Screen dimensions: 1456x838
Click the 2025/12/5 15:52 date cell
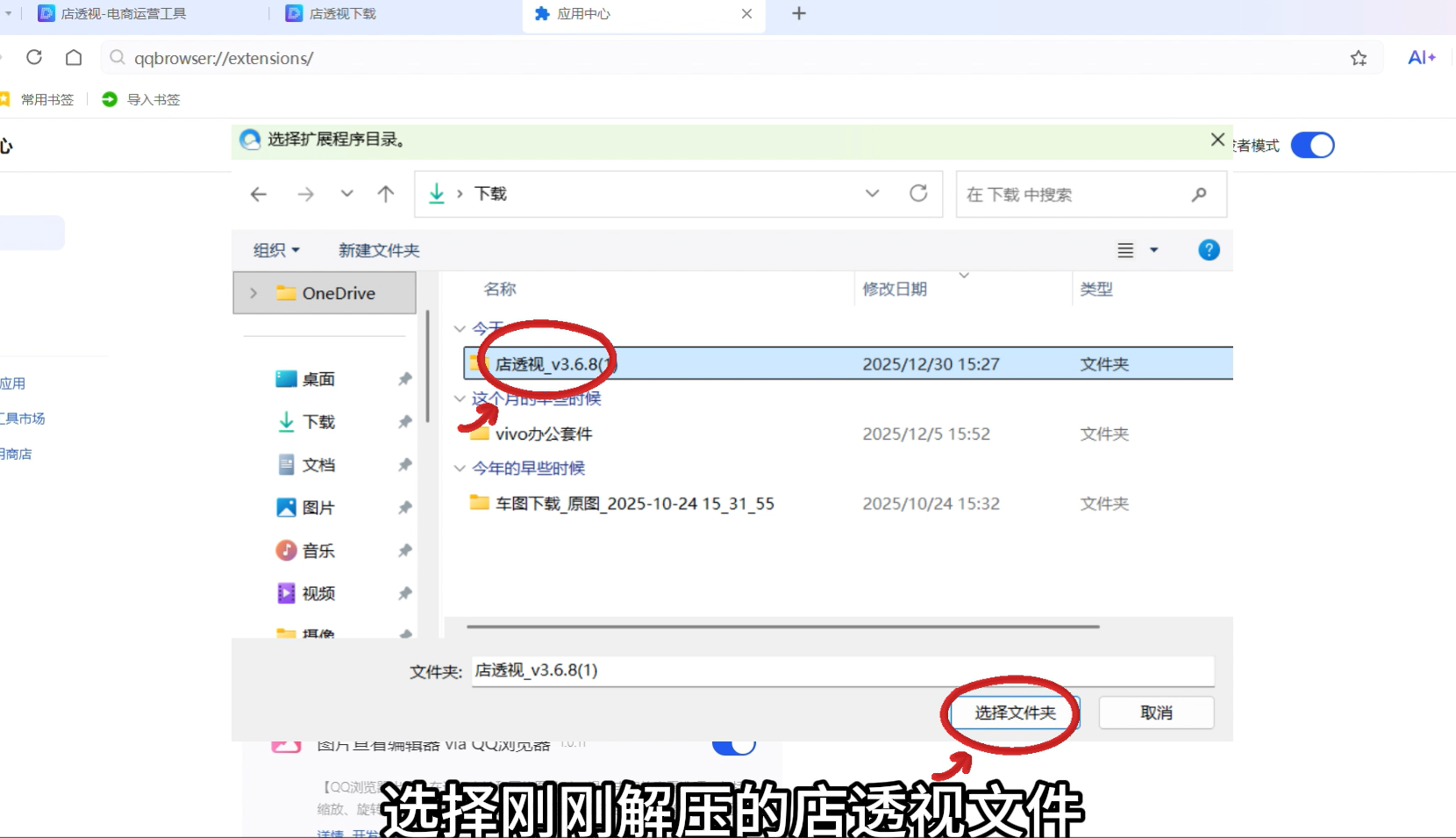click(926, 434)
